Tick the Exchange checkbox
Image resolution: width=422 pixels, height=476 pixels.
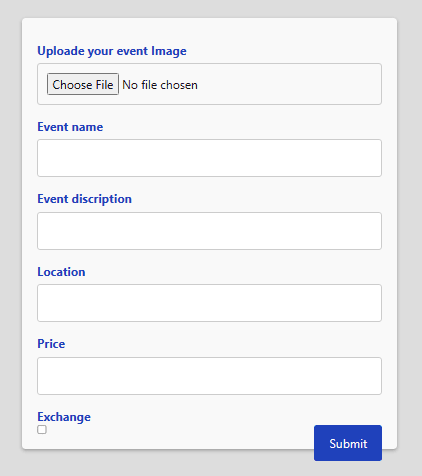tap(42, 430)
